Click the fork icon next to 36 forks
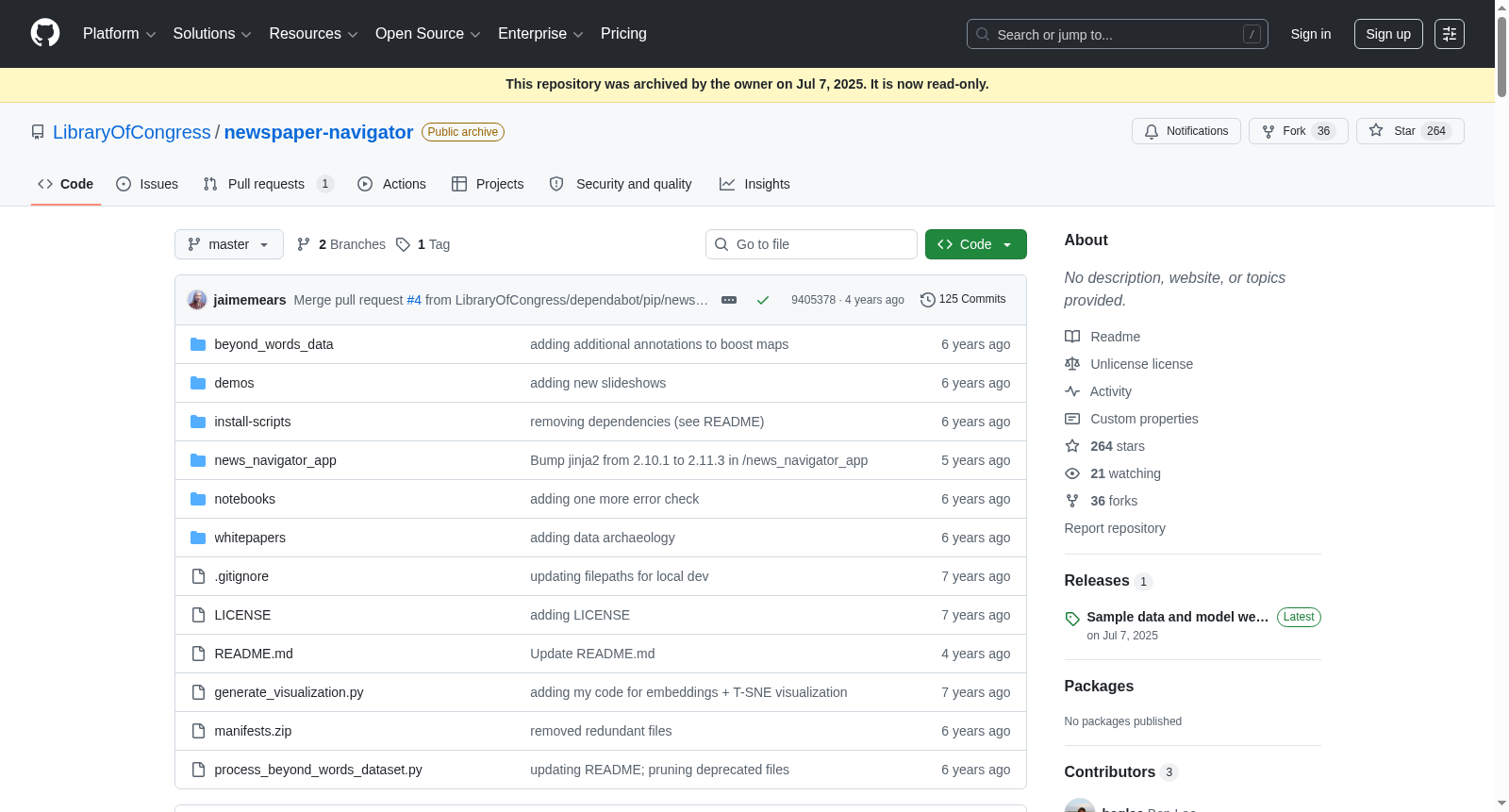Image resolution: width=1509 pixels, height=812 pixels. point(1072,501)
